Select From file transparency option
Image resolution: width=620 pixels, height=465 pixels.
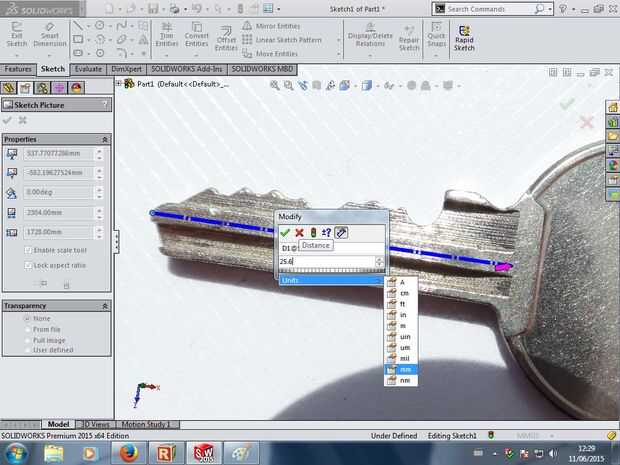[27, 329]
